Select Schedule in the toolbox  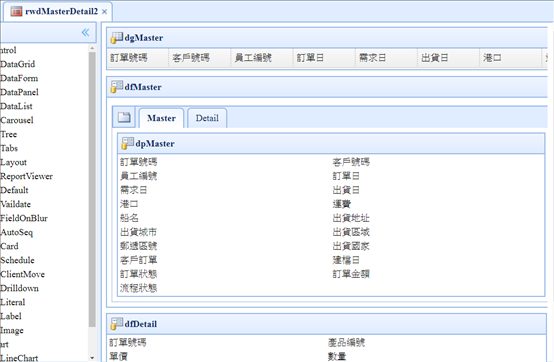[x=17, y=260]
